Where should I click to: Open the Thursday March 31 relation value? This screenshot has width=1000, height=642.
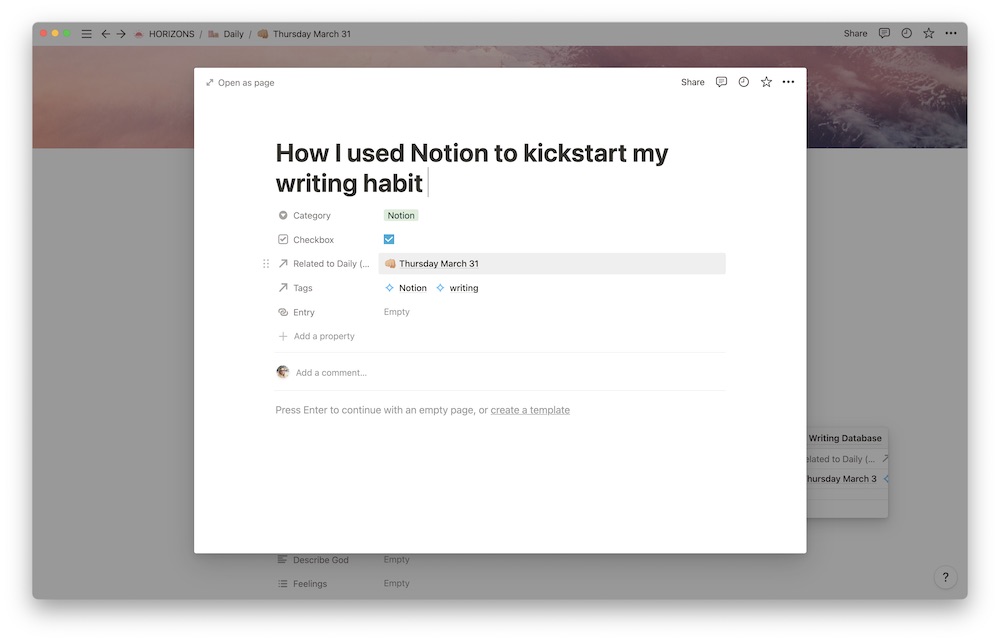[x=432, y=263]
